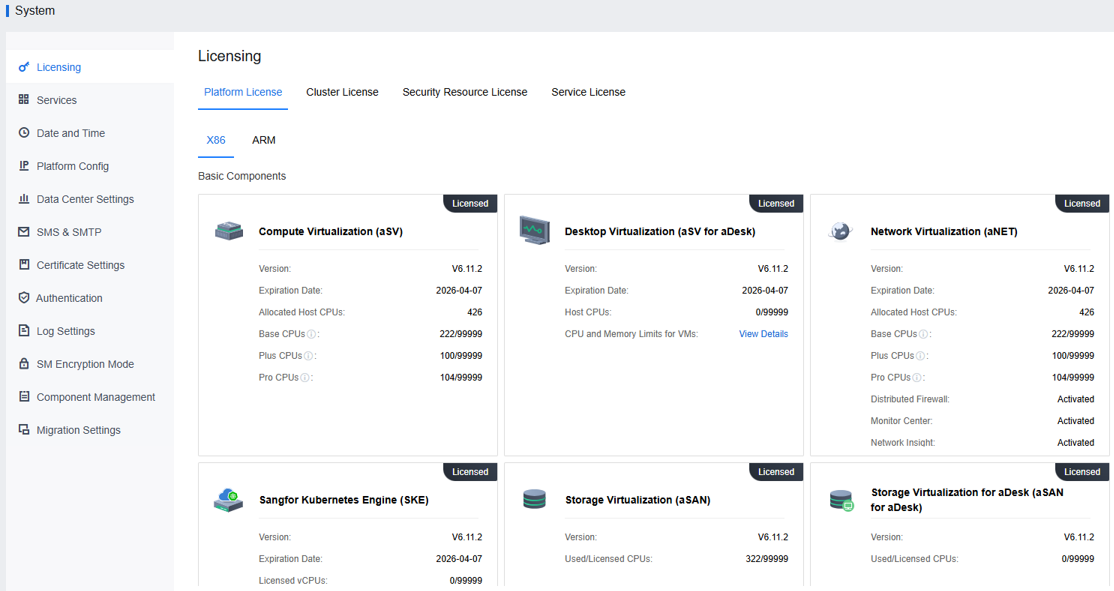Click the System page title
The height and width of the screenshot is (591, 1114).
35,11
